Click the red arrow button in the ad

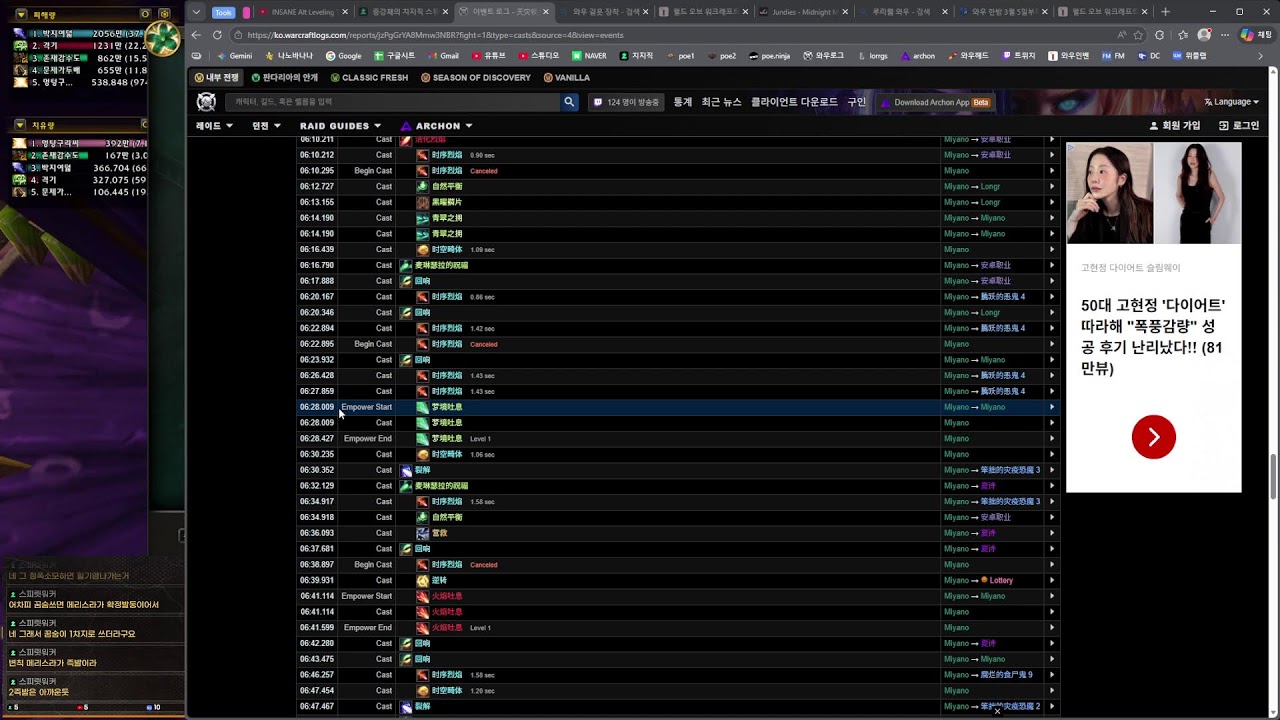1153,437
